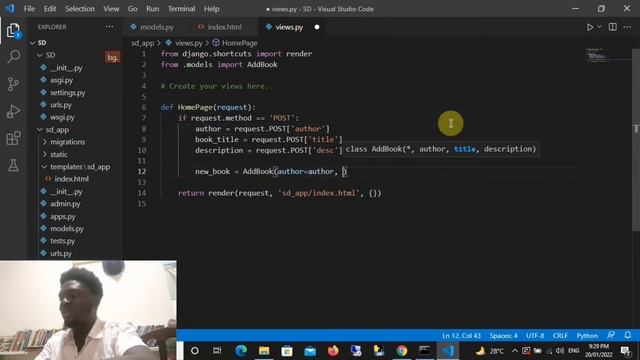Click the VS Code logo in the title bar
The height and width of the screenshot is (360, 640).
[x=9, y=8]
